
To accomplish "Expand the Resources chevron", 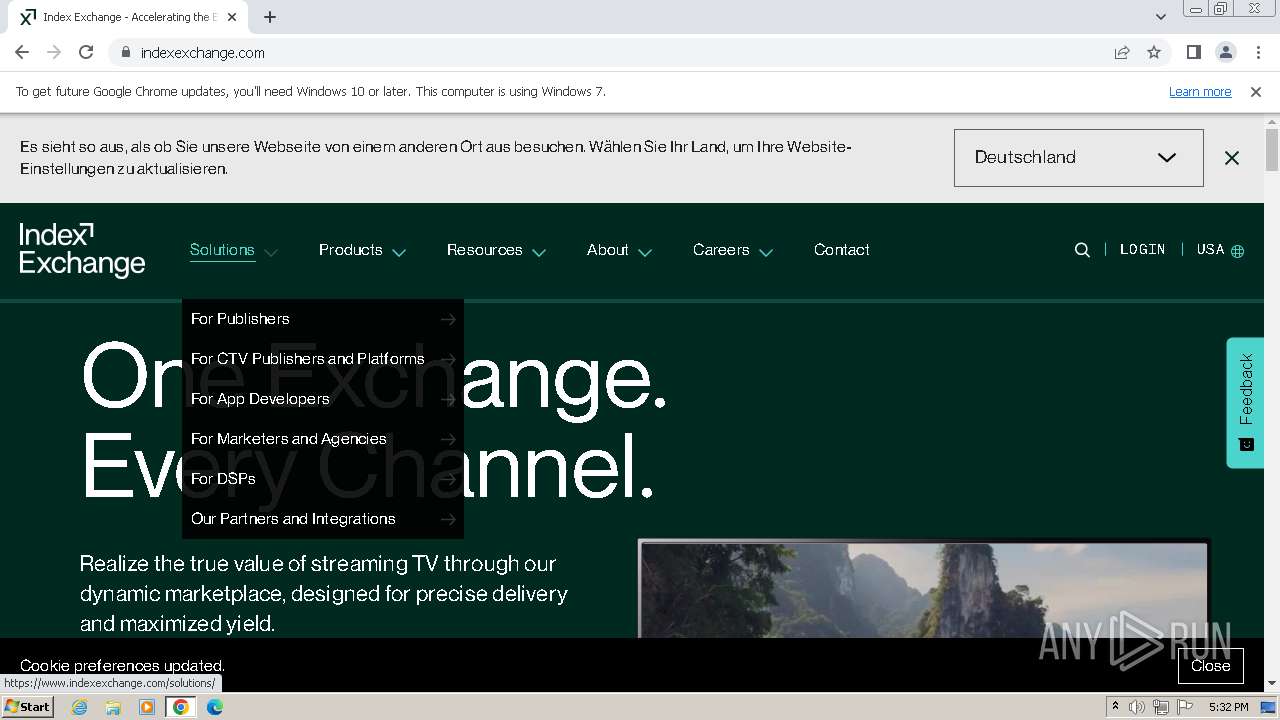I will pos(539,252).
